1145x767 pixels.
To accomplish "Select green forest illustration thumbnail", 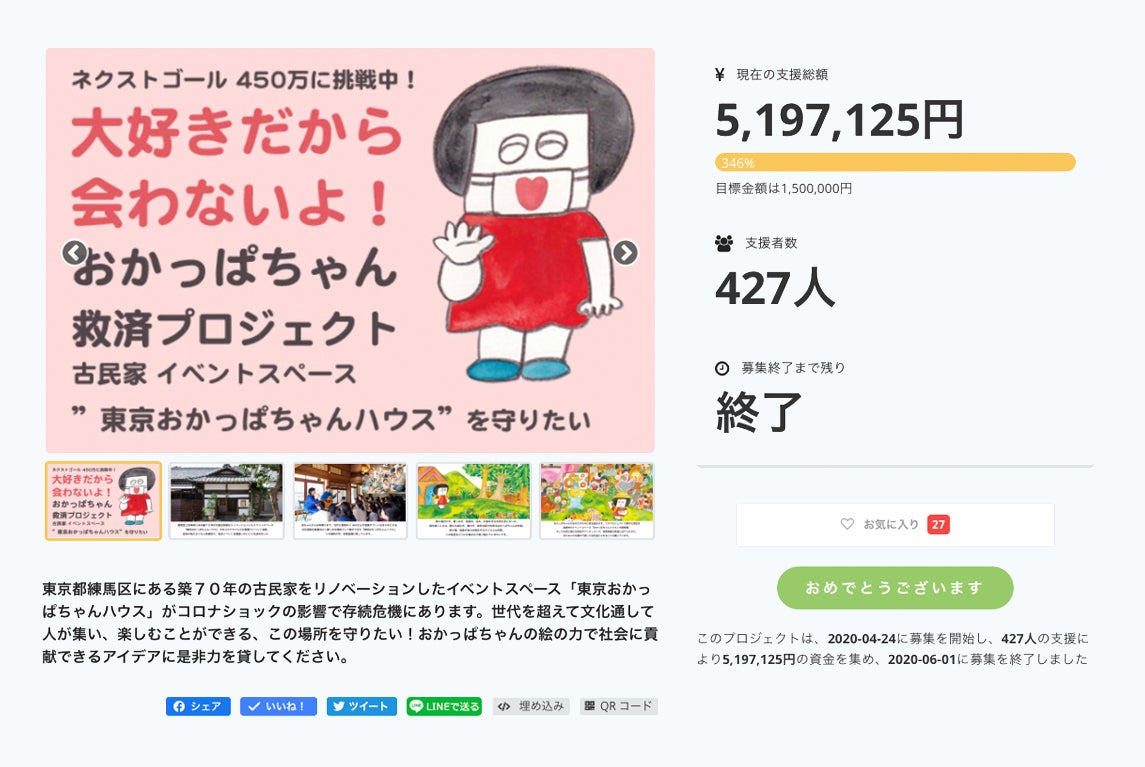I will (x=473, y=501).
